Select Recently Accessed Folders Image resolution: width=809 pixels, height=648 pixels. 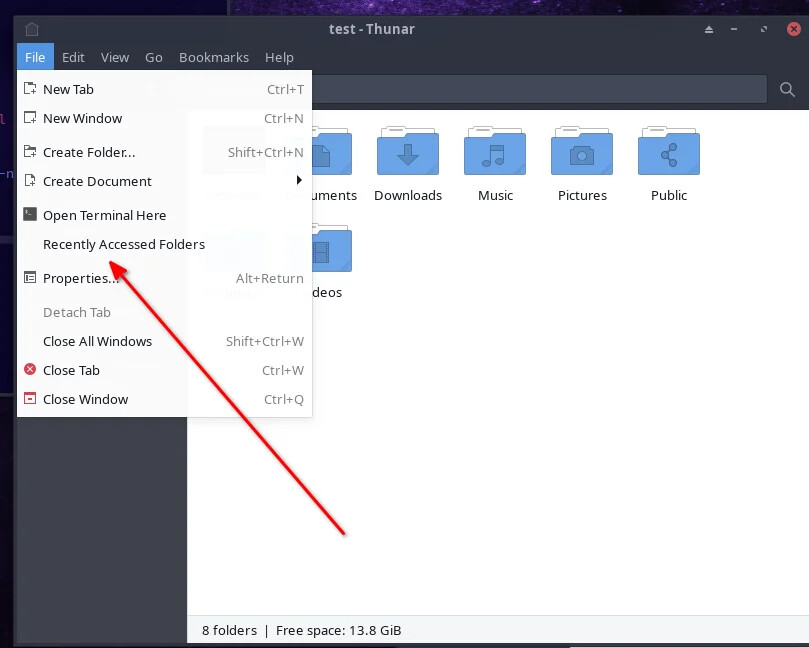point(123,244)
